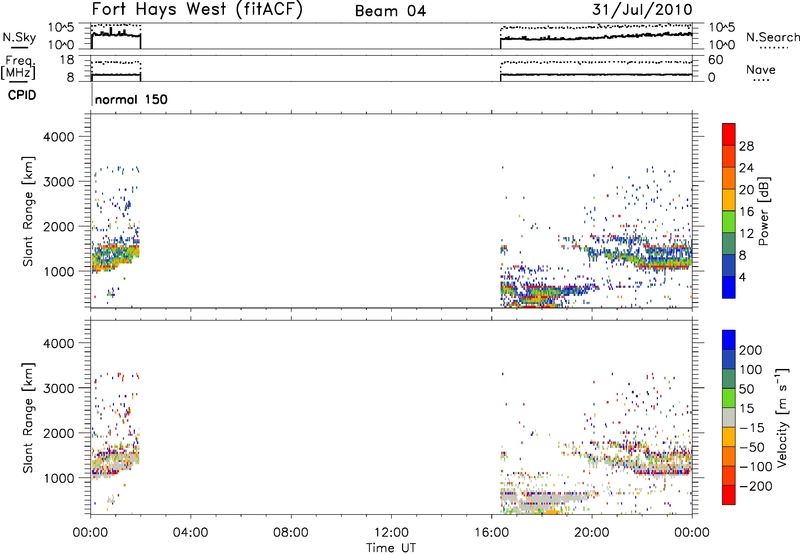
Task: Click the '24' label on Power color bar
Action: (746, 168)
